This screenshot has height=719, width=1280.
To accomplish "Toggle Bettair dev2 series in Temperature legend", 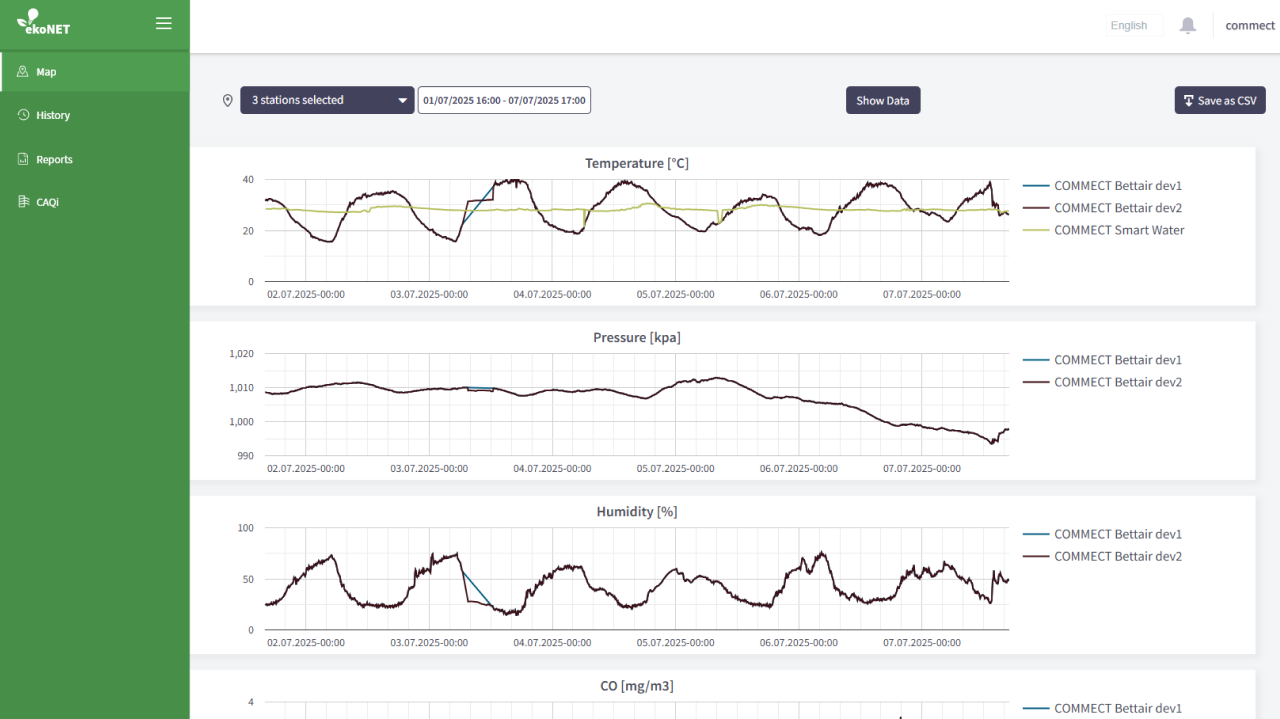I will click(1103, 208).
